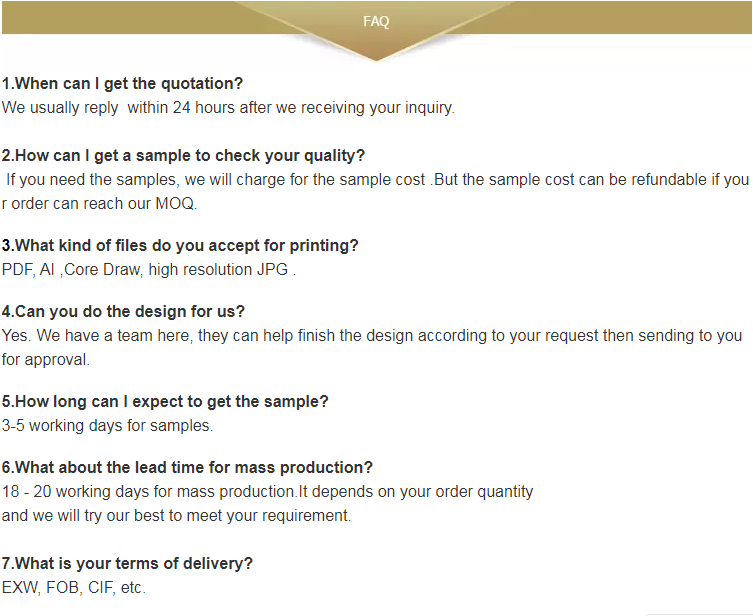The width and height of the screenshot is (753, 616).
Task: Click the MOQ text in second answer
Action: point(176,204)
